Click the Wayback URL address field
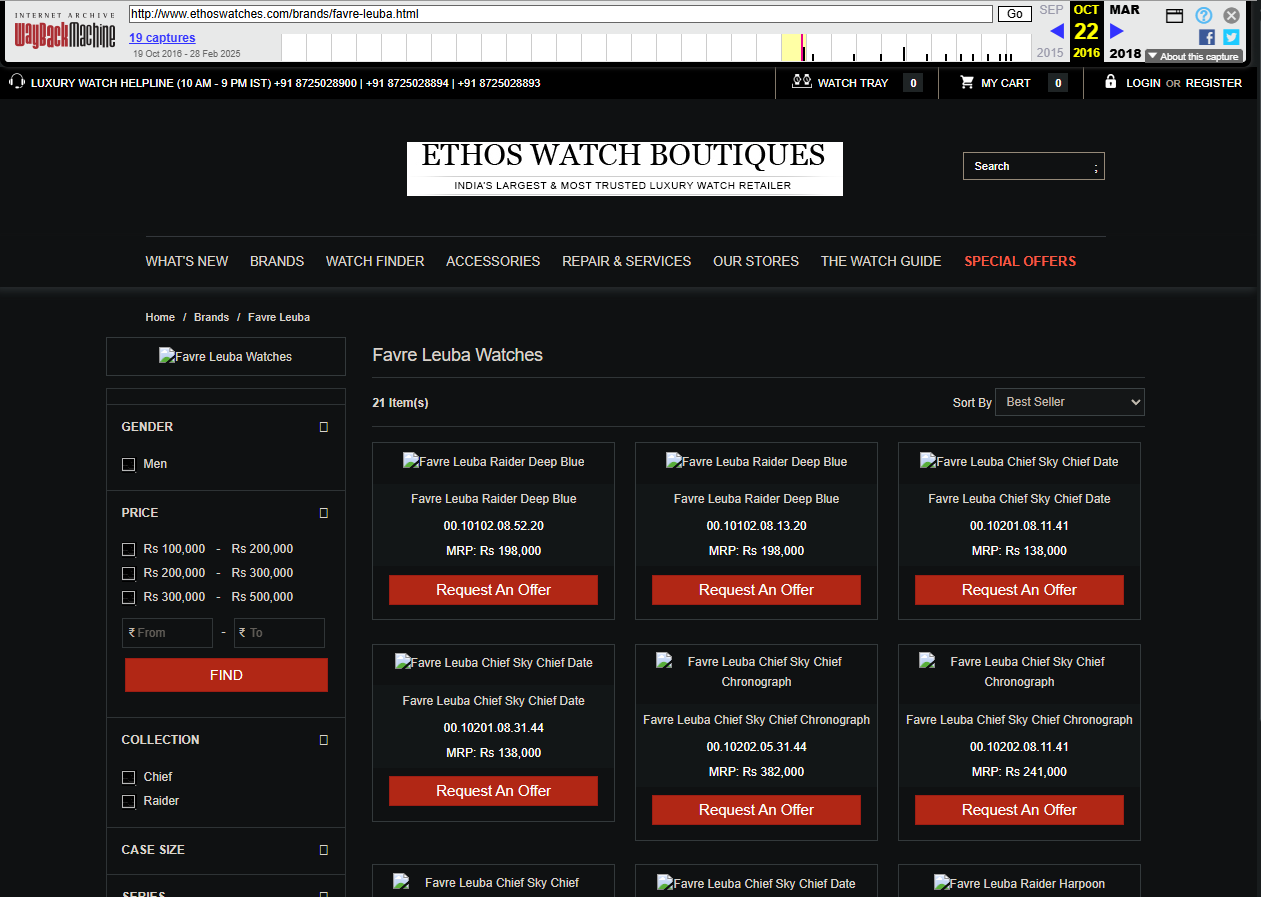The width and height of the screenshot is (1261, 897). coord(560,14)
